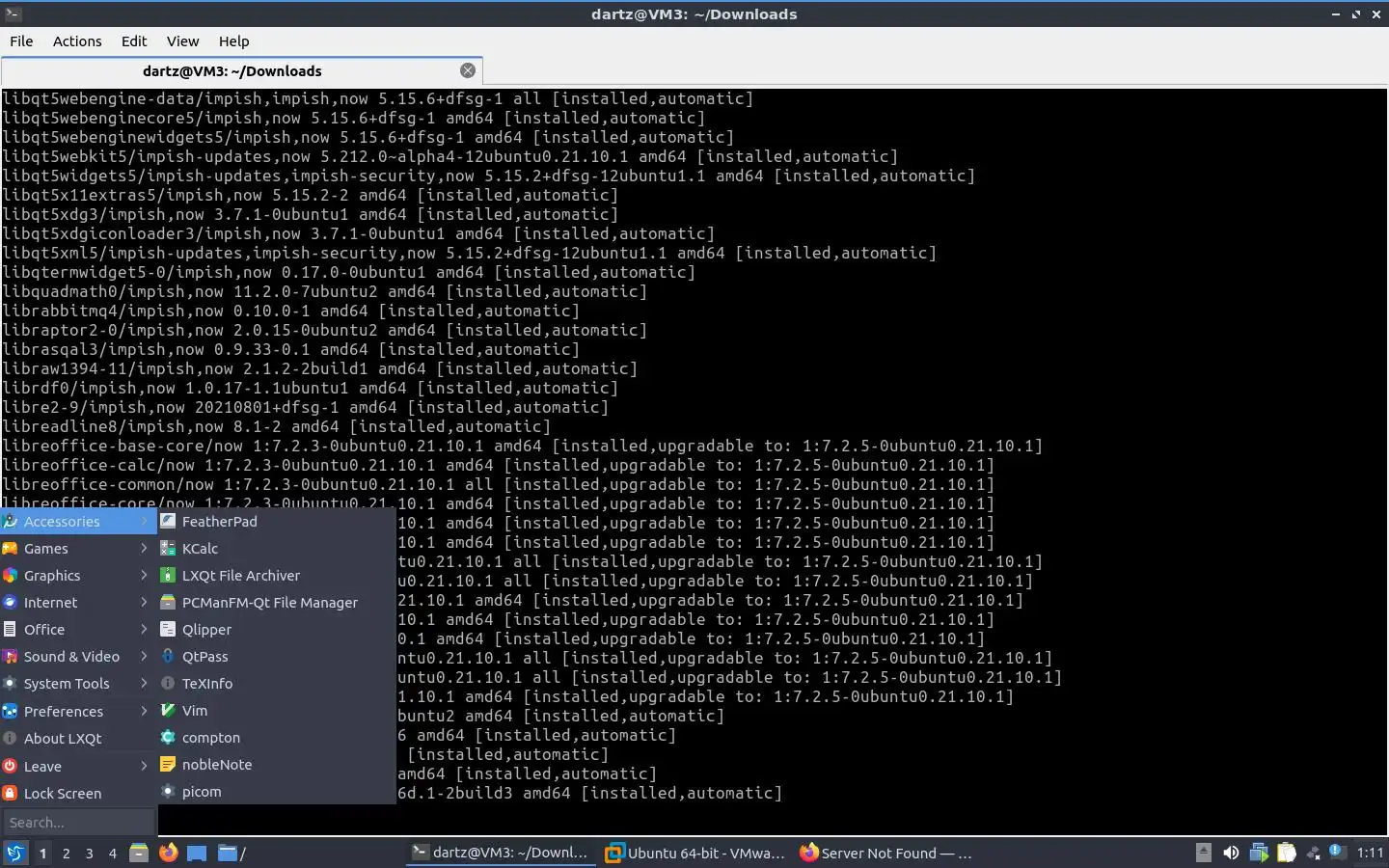This screenshot has height=868, width=1389.
Task: Open LXQt File Archiver
Action: (x=276, y=575)
